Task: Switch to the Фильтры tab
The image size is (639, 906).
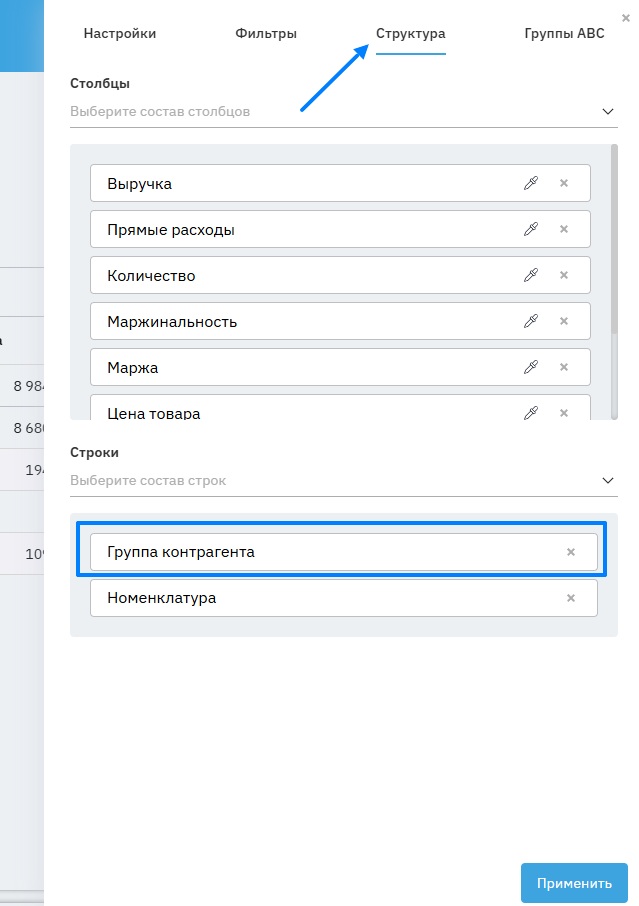Action: [x=266, y=34]
